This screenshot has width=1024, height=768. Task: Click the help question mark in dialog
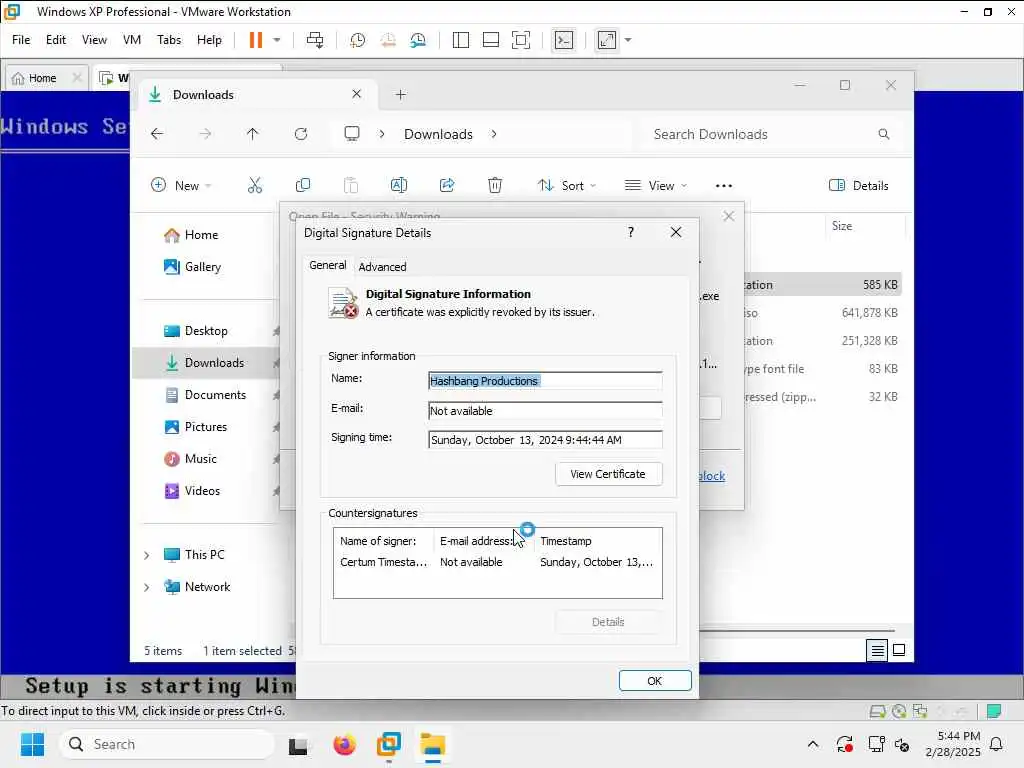click(631, 232)
